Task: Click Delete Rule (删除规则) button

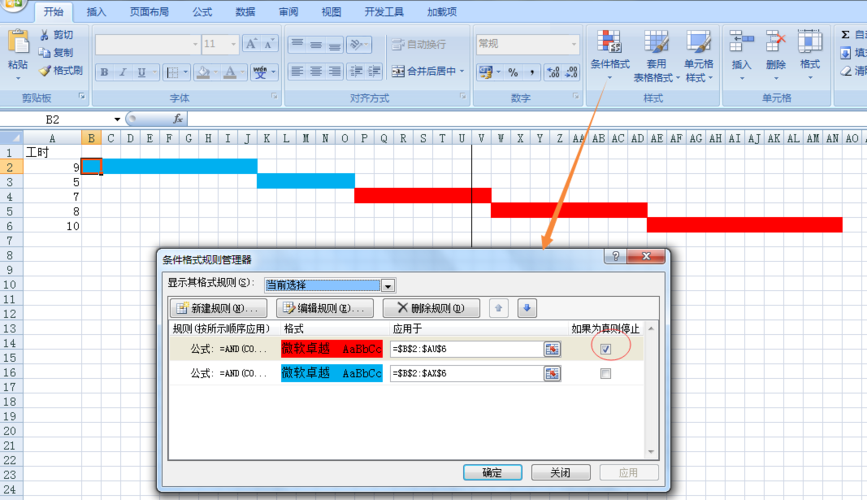Action: [431, 308]
